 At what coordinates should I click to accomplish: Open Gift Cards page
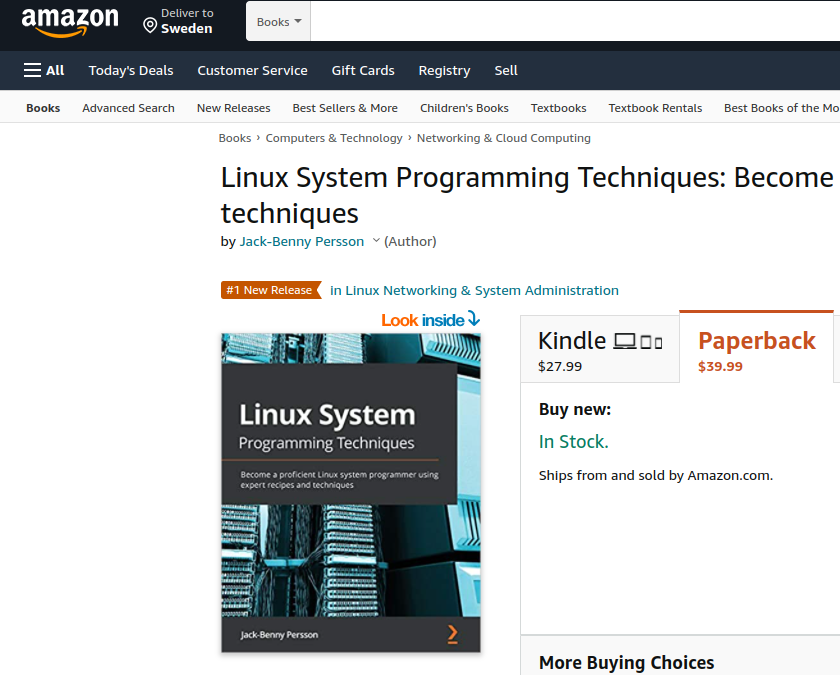pos(363,70)
